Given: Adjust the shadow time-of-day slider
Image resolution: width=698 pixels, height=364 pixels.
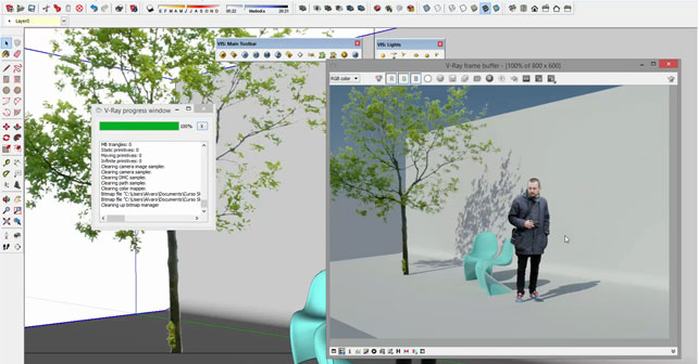Looking at the screenshot, I should point(257,8).
